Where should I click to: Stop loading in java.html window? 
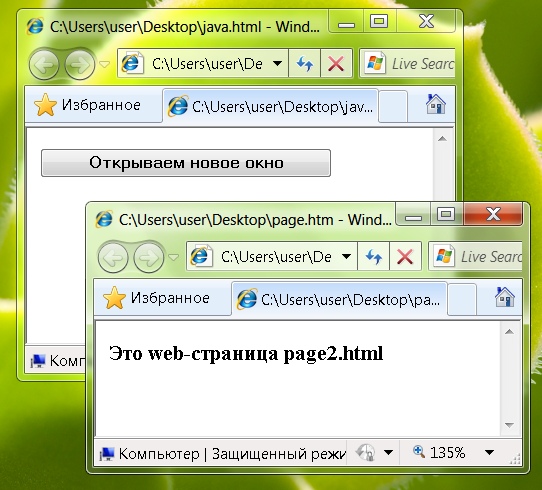[x=336, y=64]
